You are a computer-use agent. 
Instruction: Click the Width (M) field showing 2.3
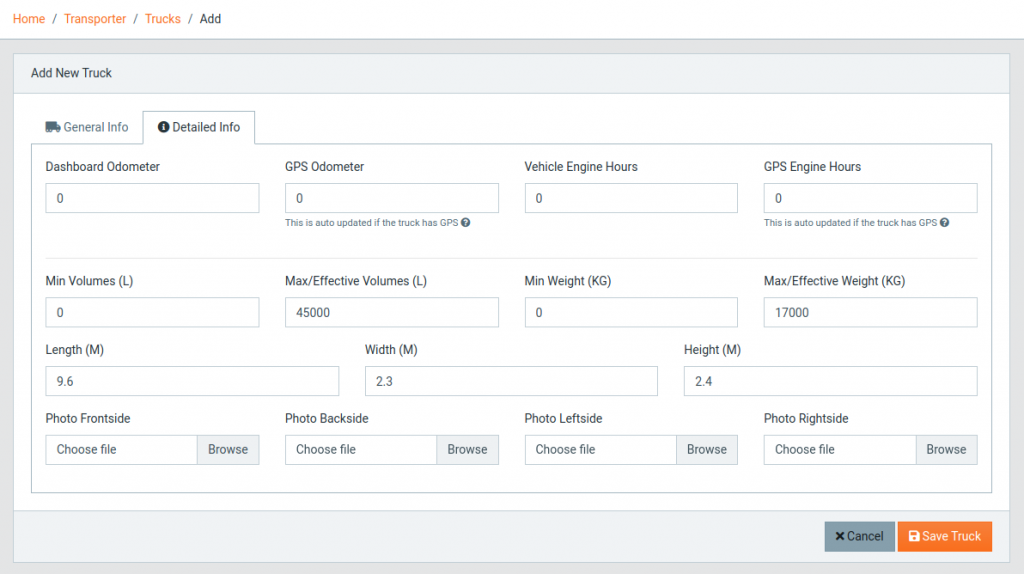tap(511, 381)
